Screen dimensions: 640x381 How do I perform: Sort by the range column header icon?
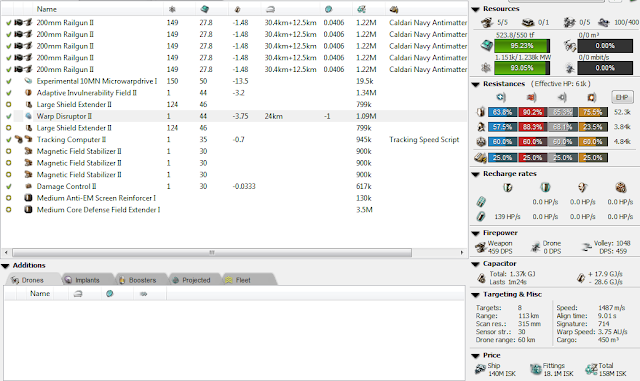pos(270,9)
